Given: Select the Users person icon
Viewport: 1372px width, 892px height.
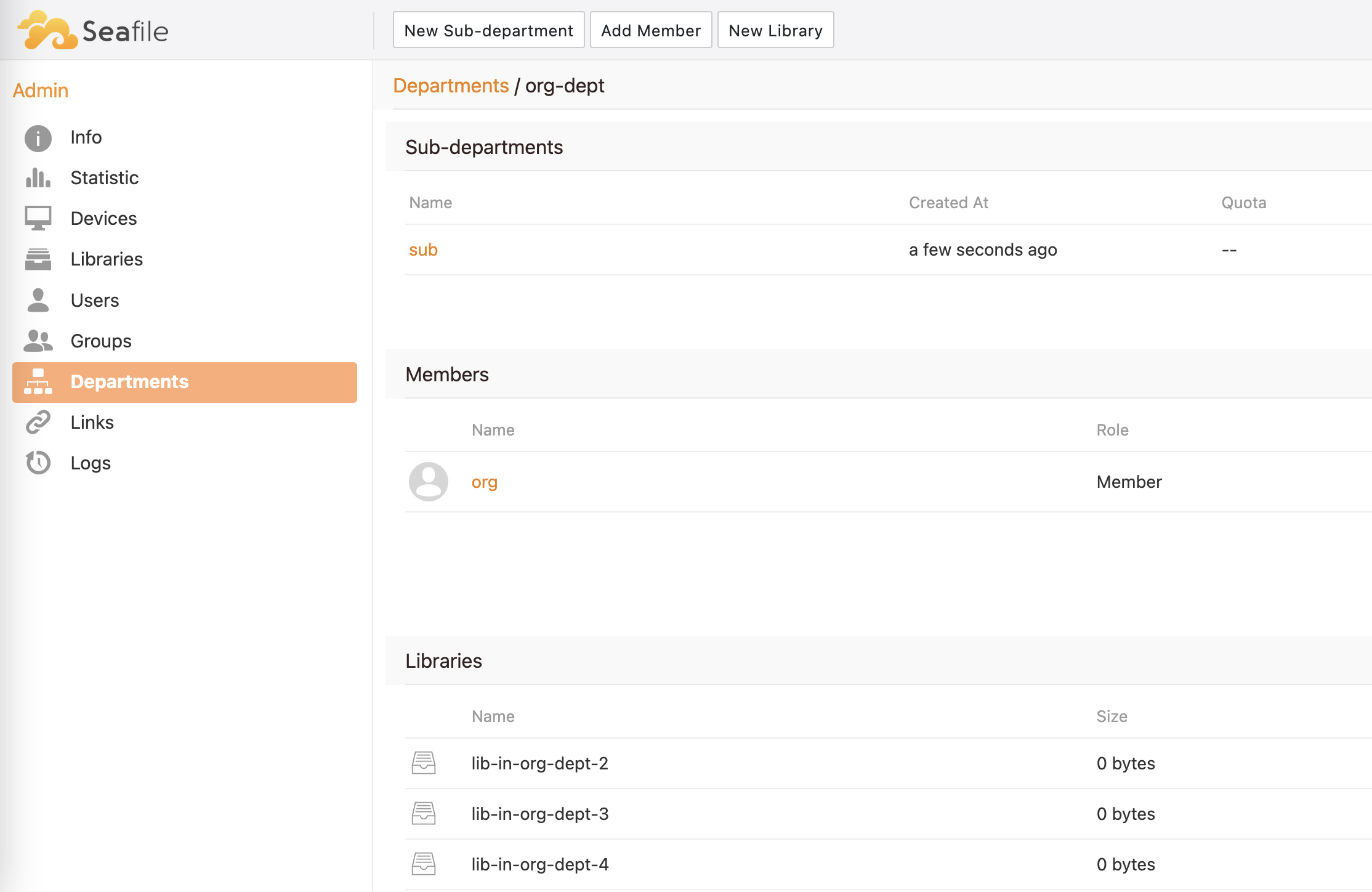Looking at the screenshot, I should click(38, 300).
